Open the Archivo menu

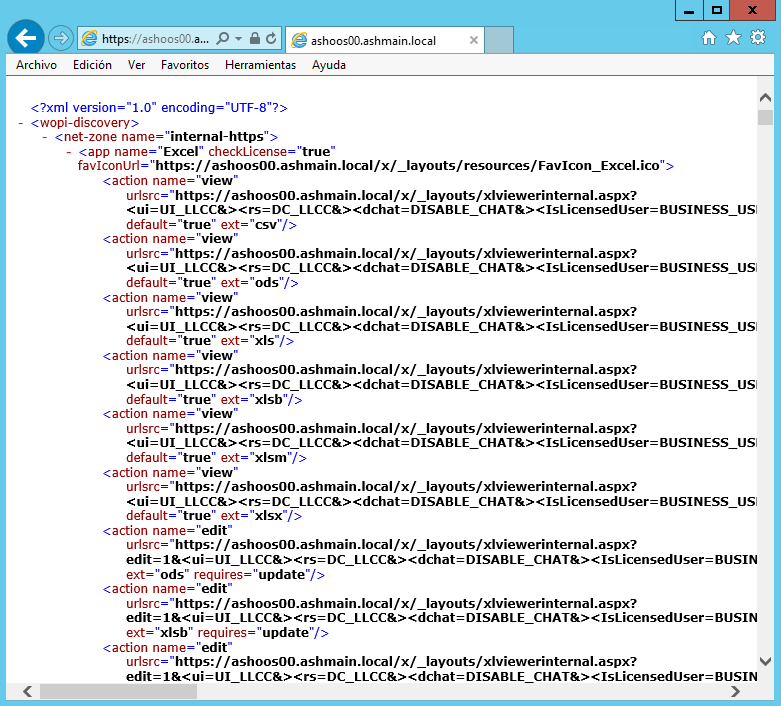(36, 65)
